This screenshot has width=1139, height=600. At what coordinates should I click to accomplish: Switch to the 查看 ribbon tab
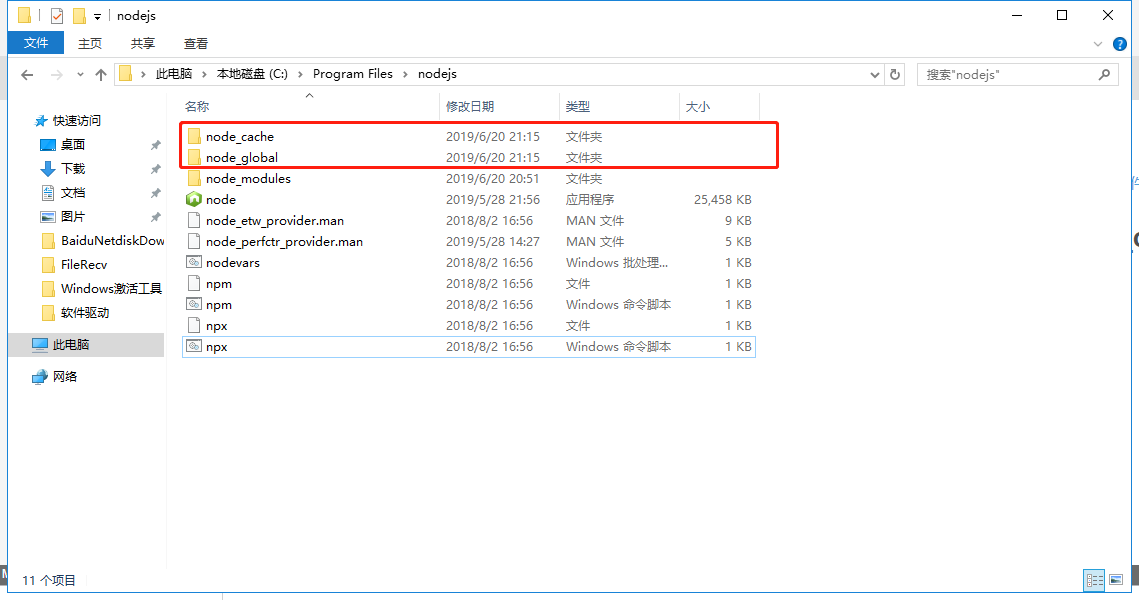(195, 44)
